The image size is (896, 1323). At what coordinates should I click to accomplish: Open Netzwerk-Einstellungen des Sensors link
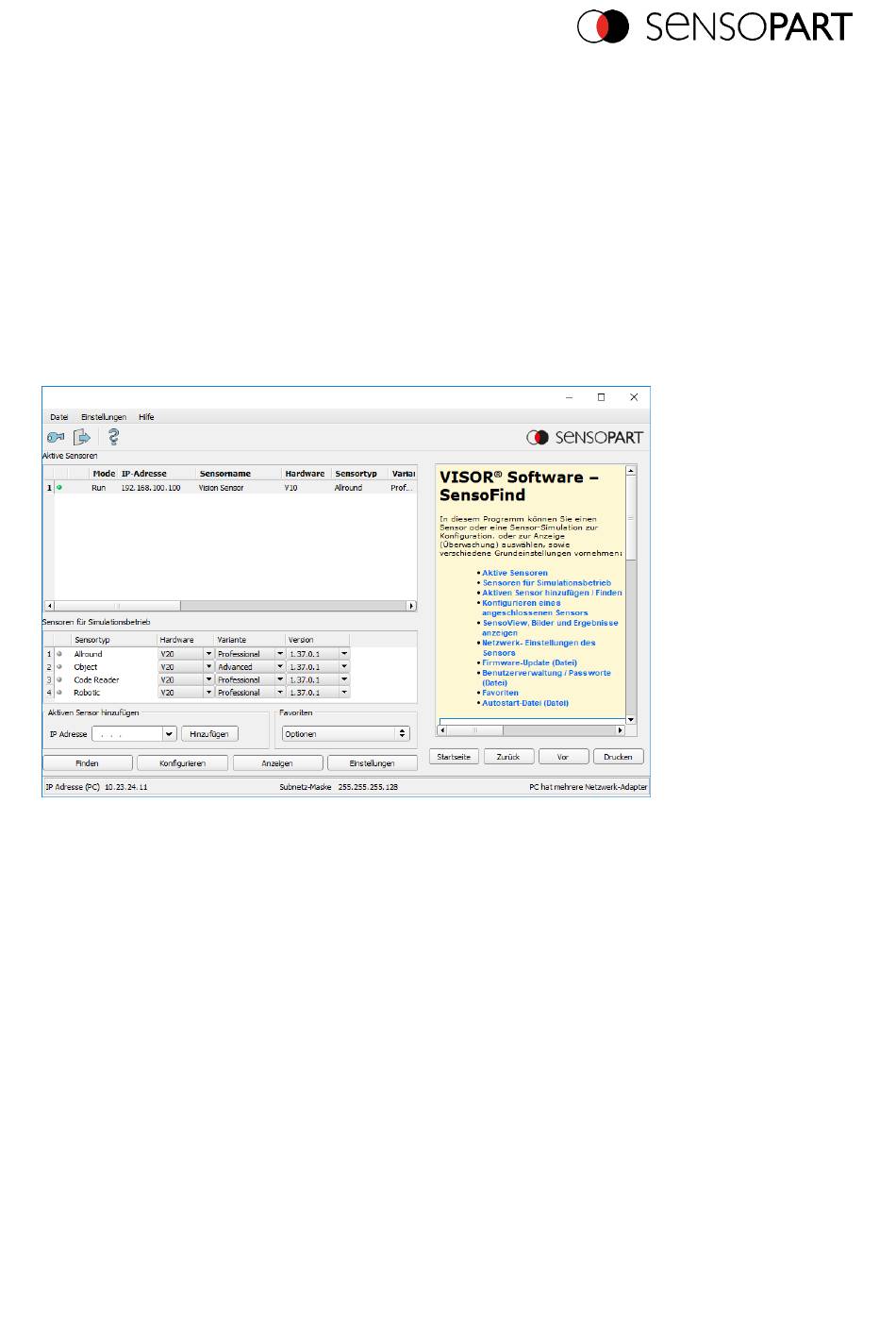coord(539,647)
